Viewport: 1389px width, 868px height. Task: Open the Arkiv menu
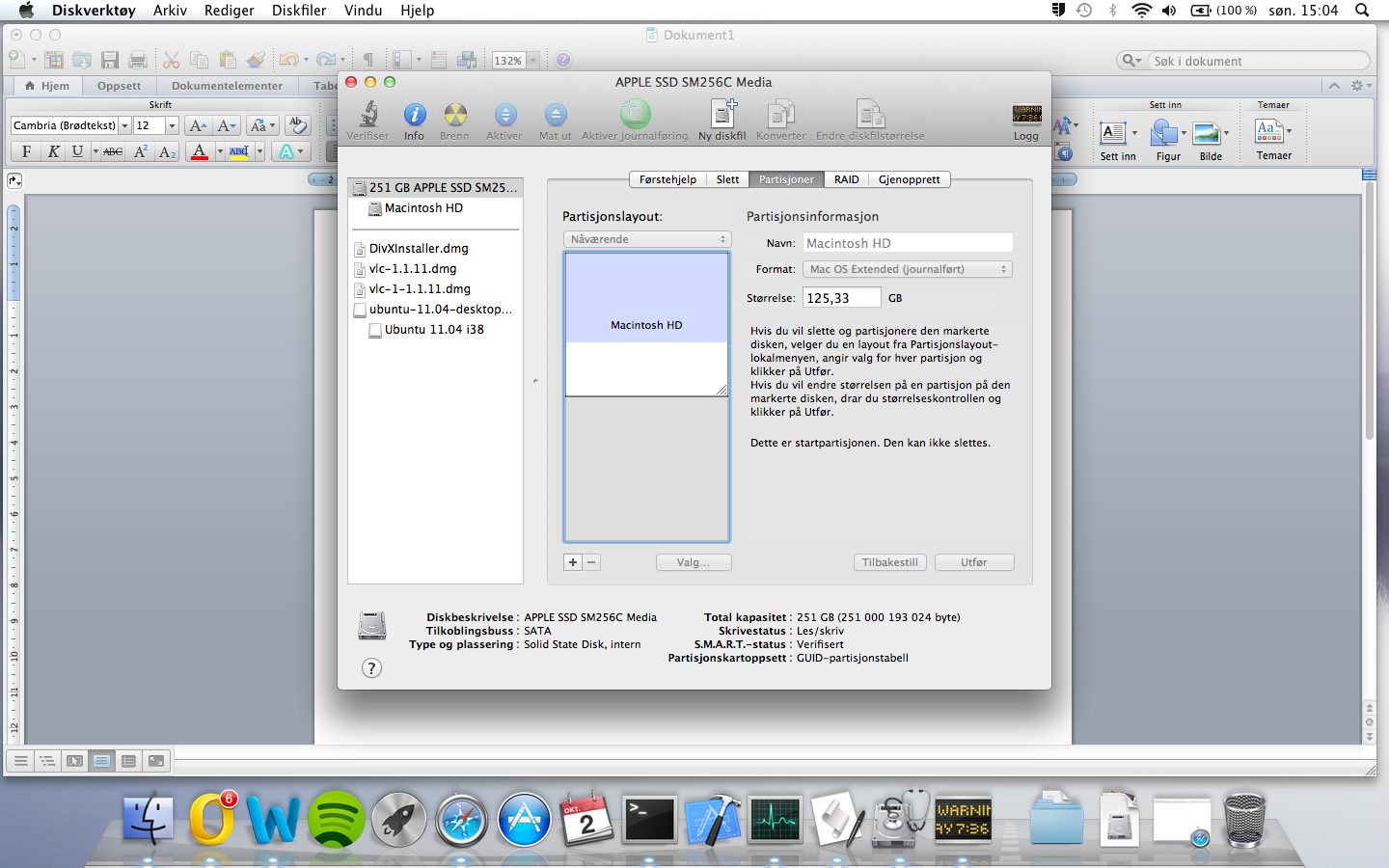(x=170, y=11)
